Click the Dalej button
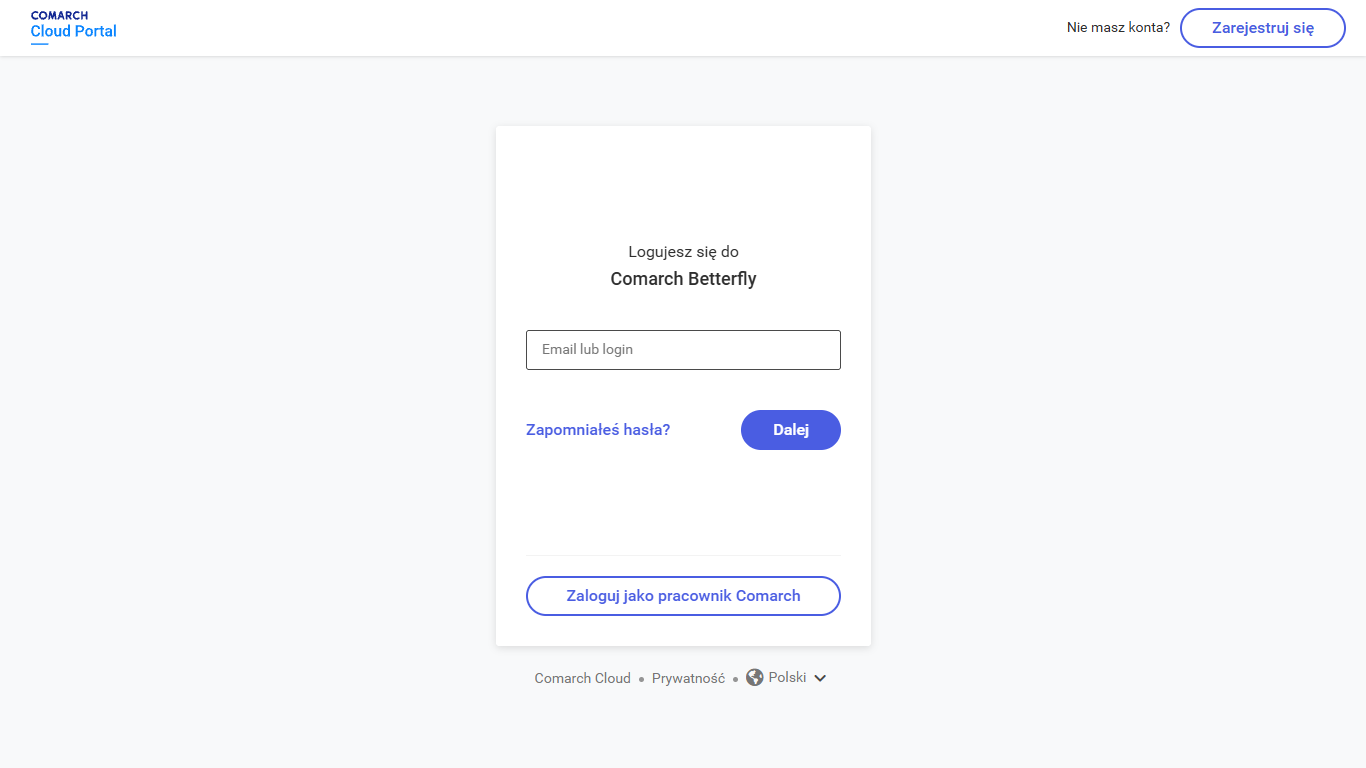The height and width of the screenshot is (768, 1366). tap(790, 430)
